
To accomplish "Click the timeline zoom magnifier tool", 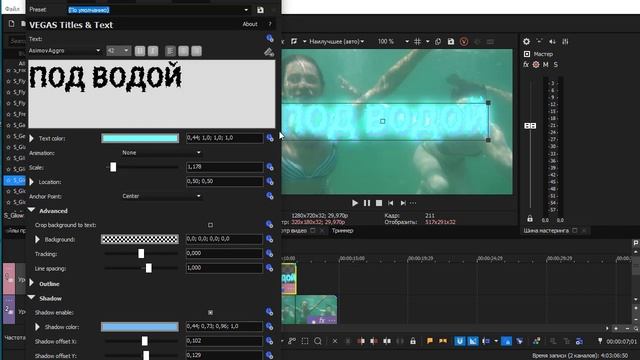I will click(318, 341).
